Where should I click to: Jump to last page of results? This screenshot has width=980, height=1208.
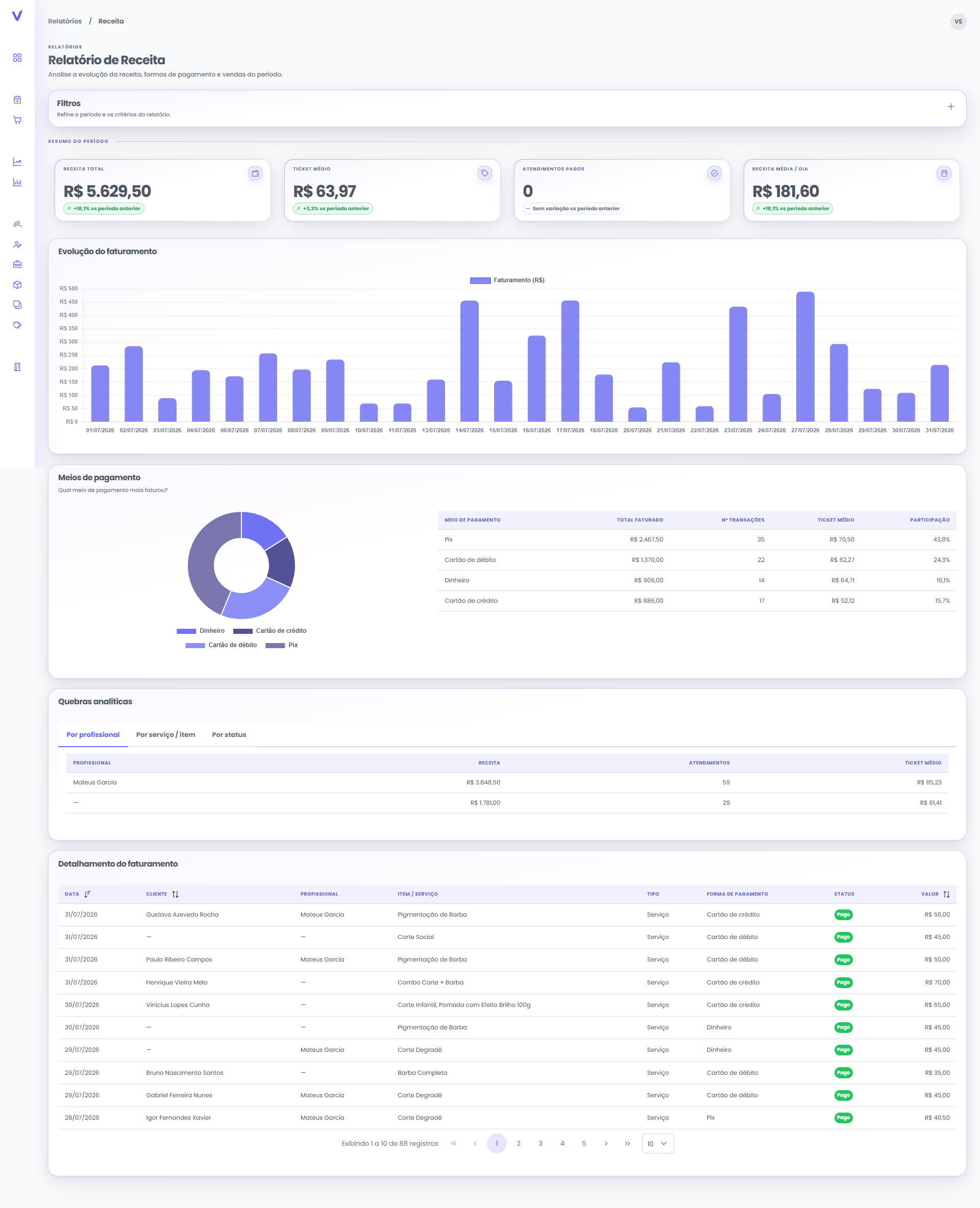(x=628, y=1144)
